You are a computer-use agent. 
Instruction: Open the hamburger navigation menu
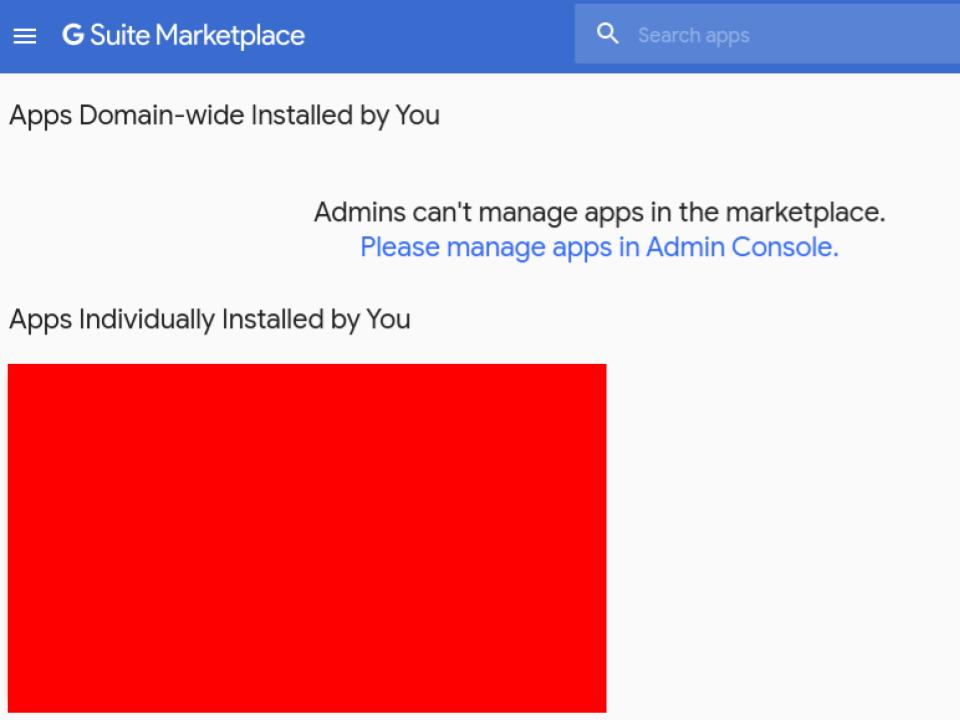point(24,36)
